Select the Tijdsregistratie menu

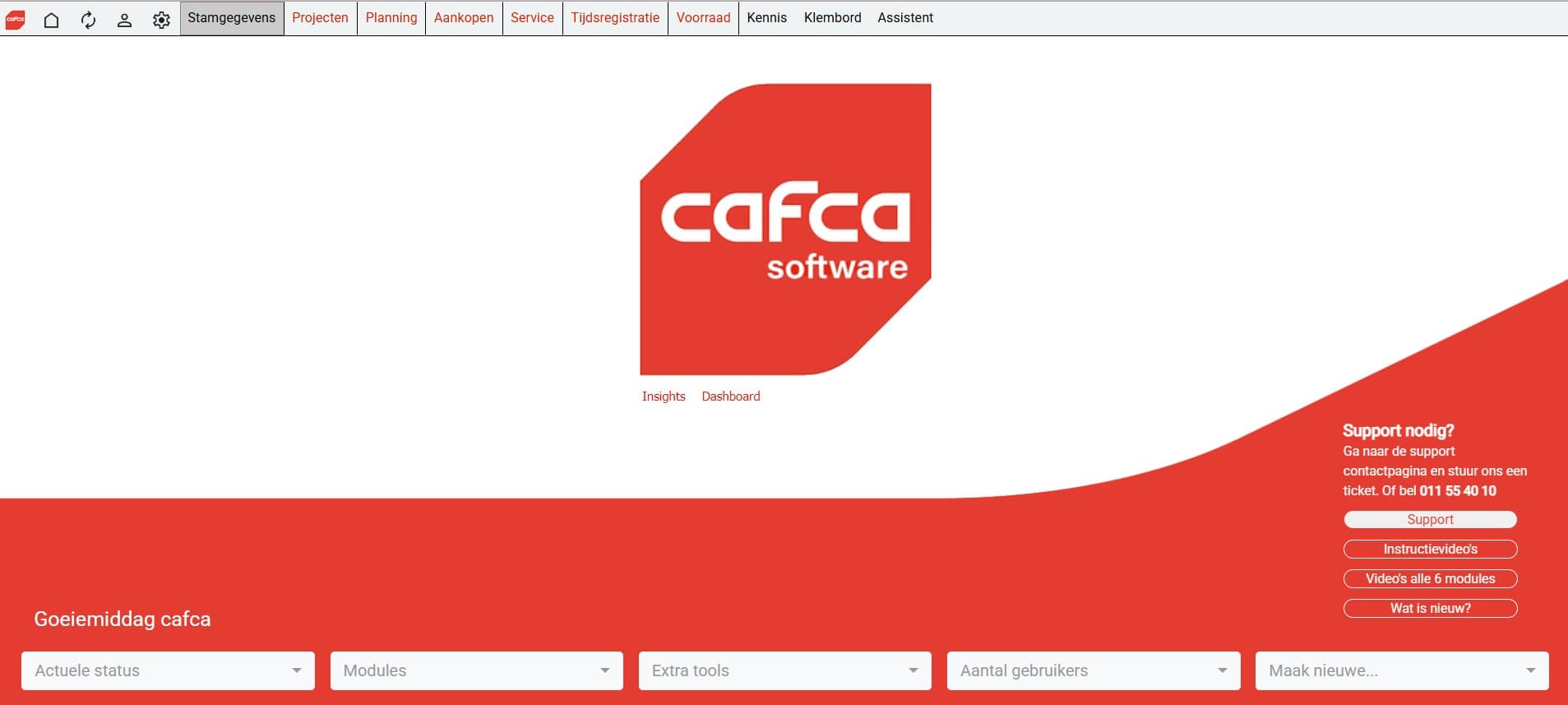615,18
